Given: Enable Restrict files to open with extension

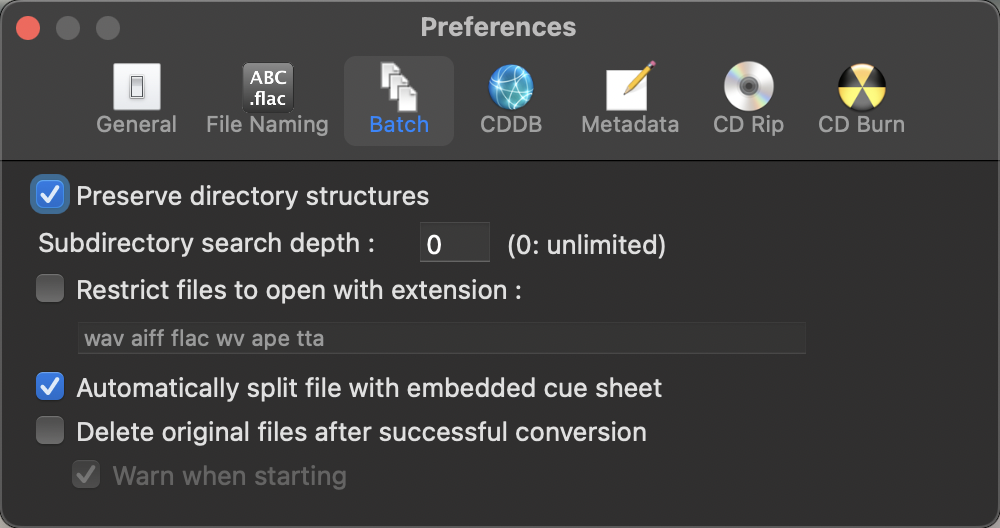Looking at the screenshot, I should coord(50,290).
